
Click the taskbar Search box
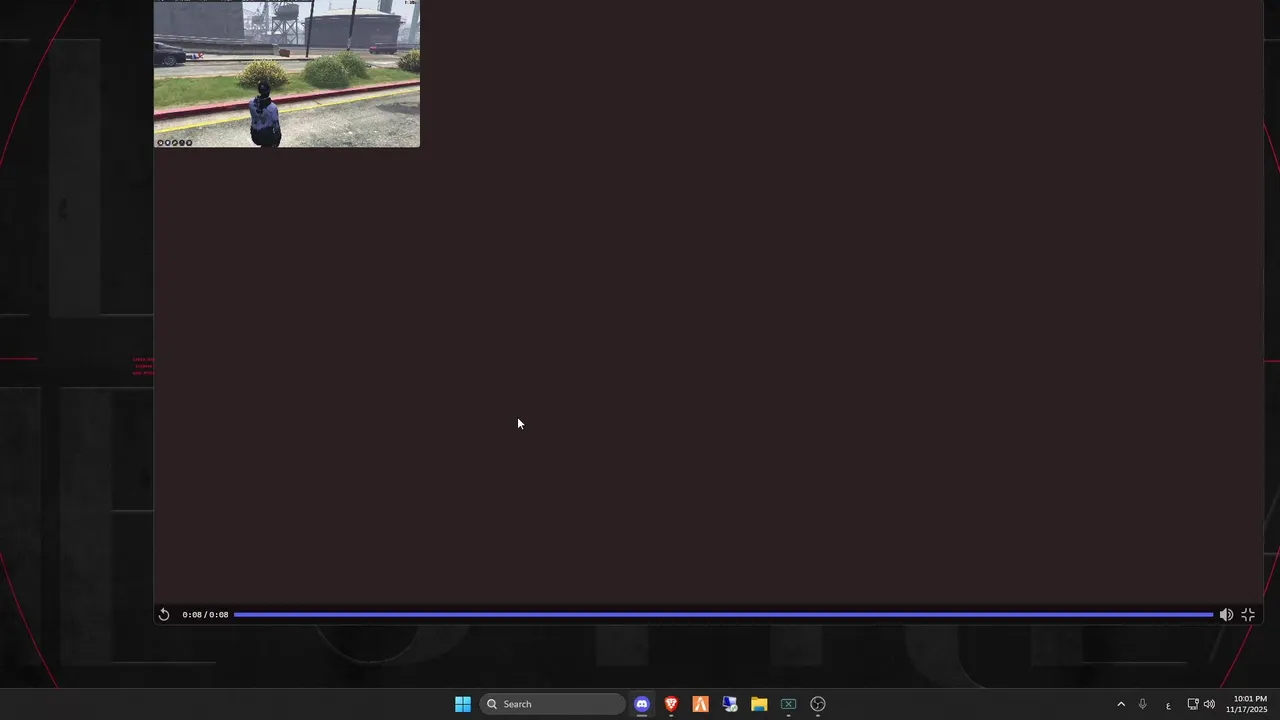(x=553, y=704)
